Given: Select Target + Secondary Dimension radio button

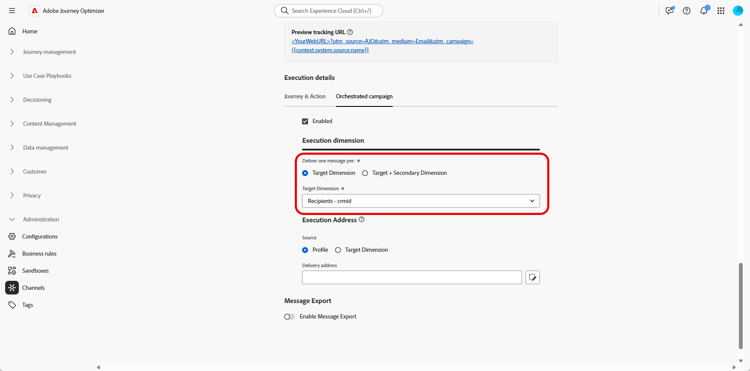Looking at the screenshot, I should 365,173.
